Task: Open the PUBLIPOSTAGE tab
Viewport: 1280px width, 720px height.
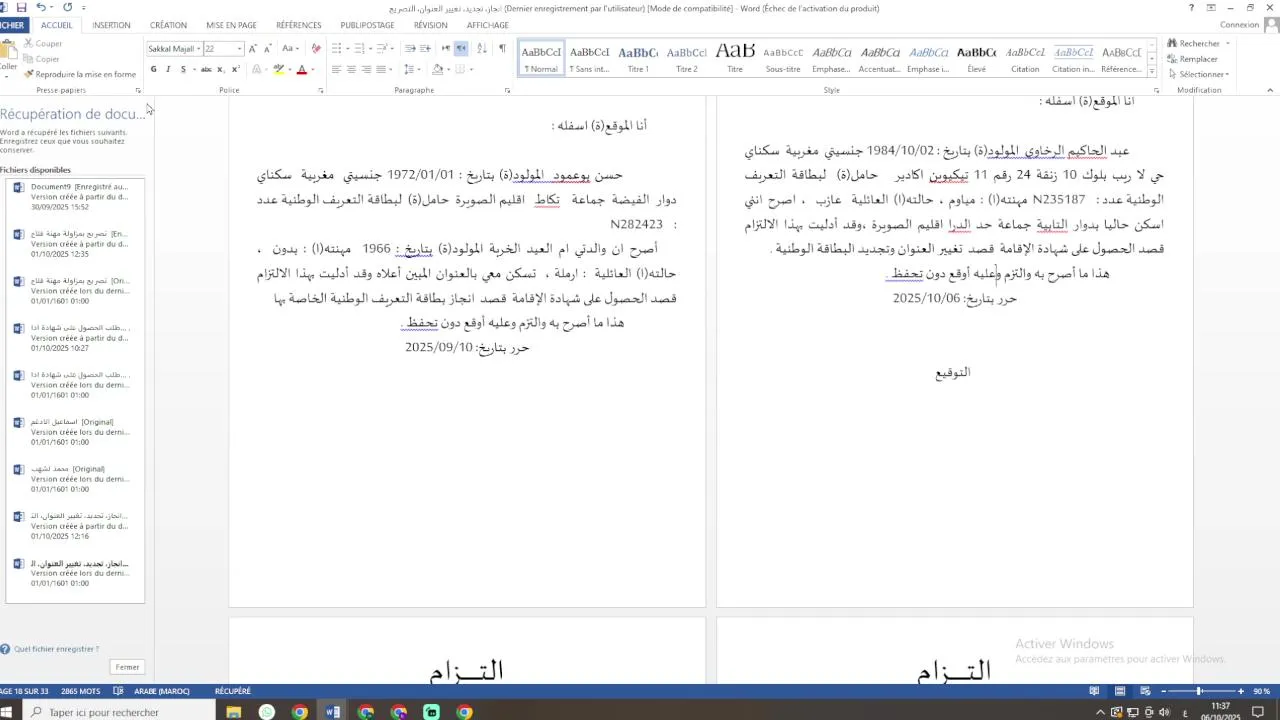Action: [367, 25]
